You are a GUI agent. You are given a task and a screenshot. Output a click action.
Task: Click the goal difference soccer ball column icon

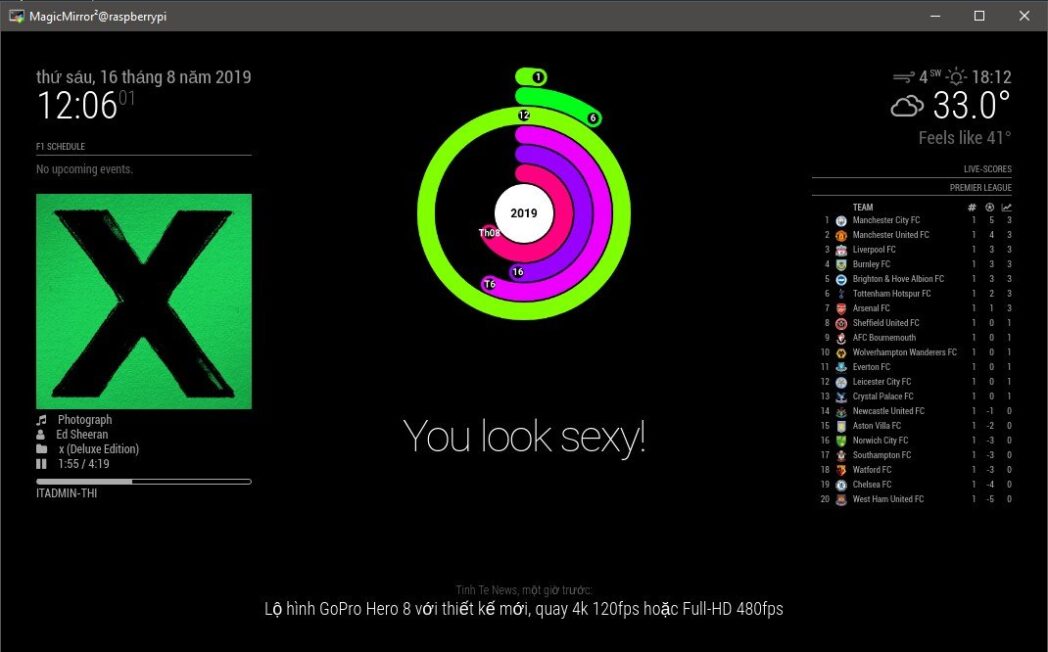[989, 207]
